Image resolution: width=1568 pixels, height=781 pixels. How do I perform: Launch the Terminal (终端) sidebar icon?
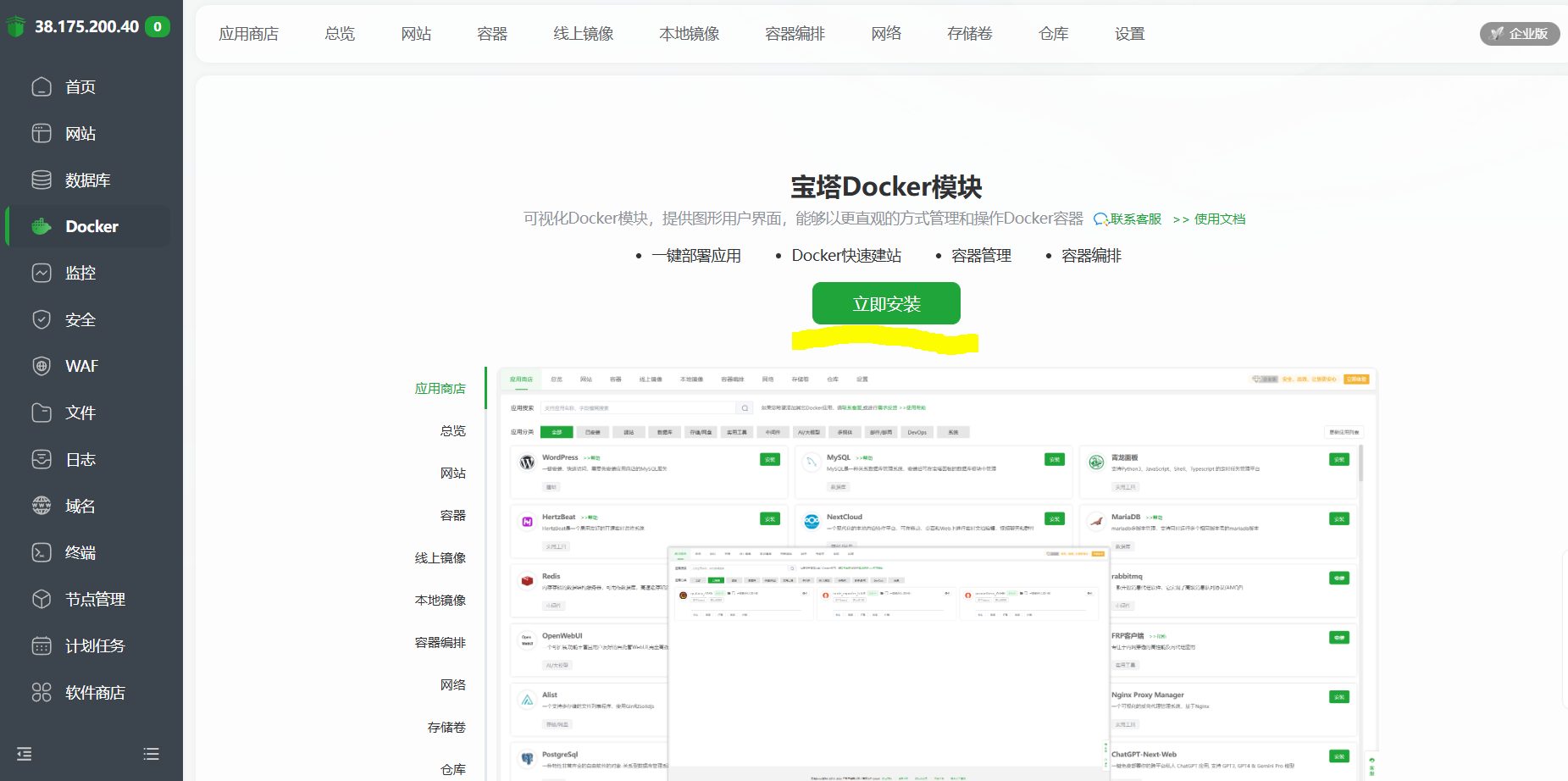point(42,552)
